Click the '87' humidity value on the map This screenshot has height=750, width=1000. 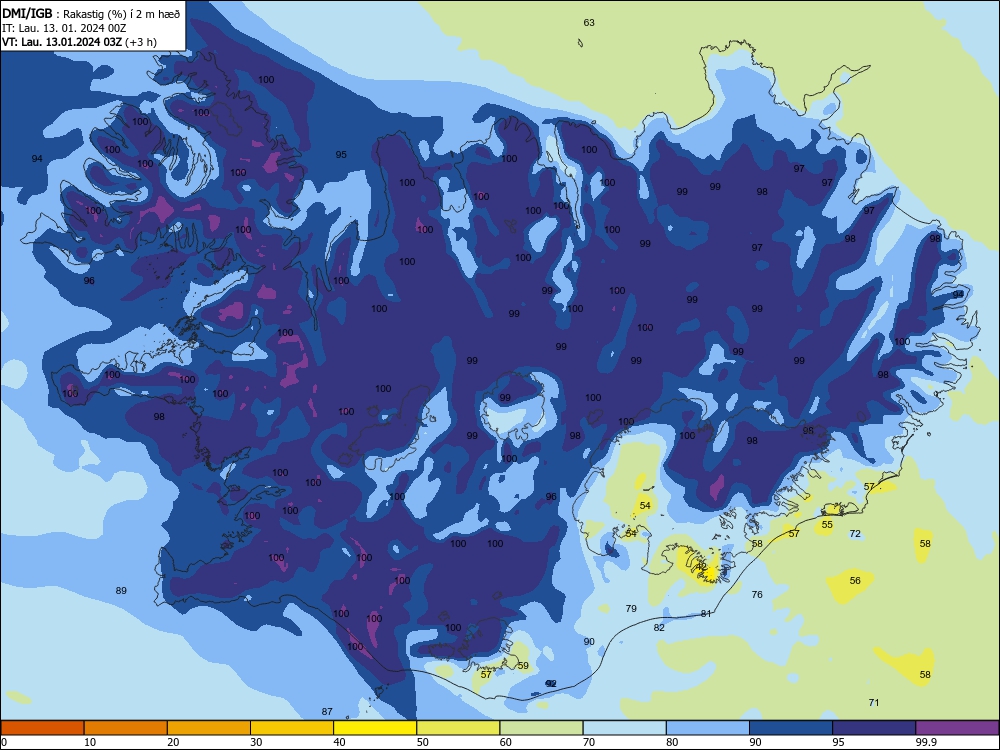(x=327, y=712)
